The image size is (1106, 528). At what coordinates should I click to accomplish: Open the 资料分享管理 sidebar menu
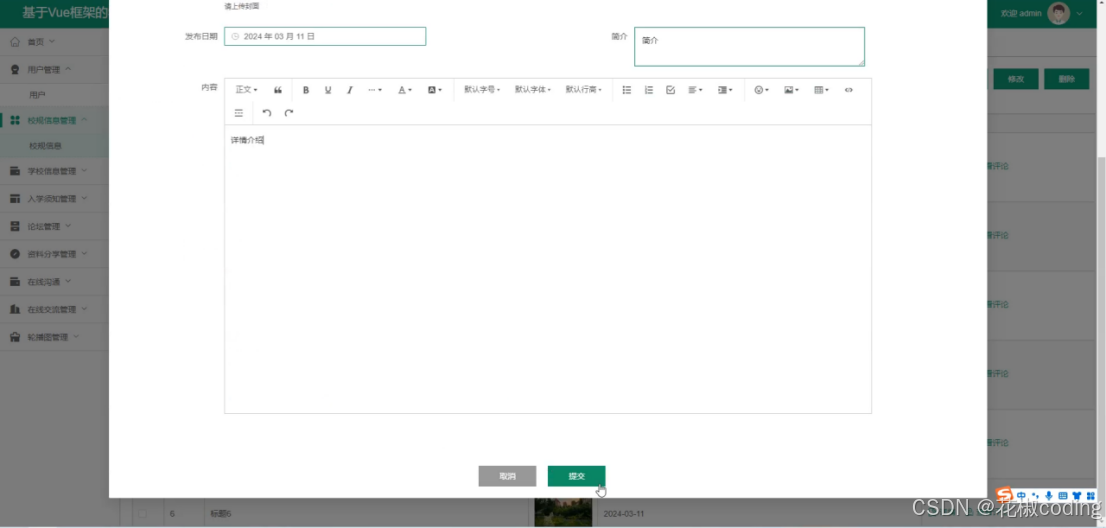point(54,254)
